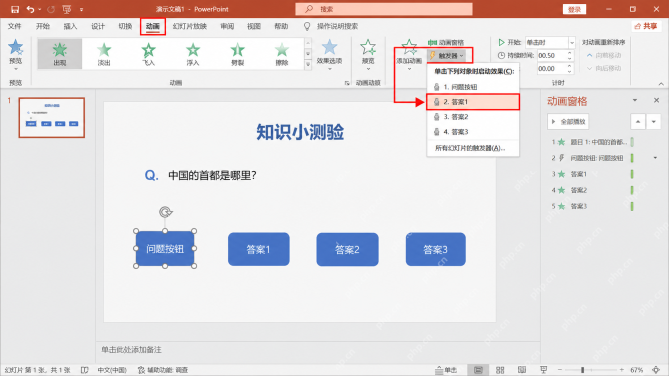Image resolution: width=669 pixels, height=376 pixels.
Task: Select animation entry 答案1 in the pane
Action: (592, 174)
